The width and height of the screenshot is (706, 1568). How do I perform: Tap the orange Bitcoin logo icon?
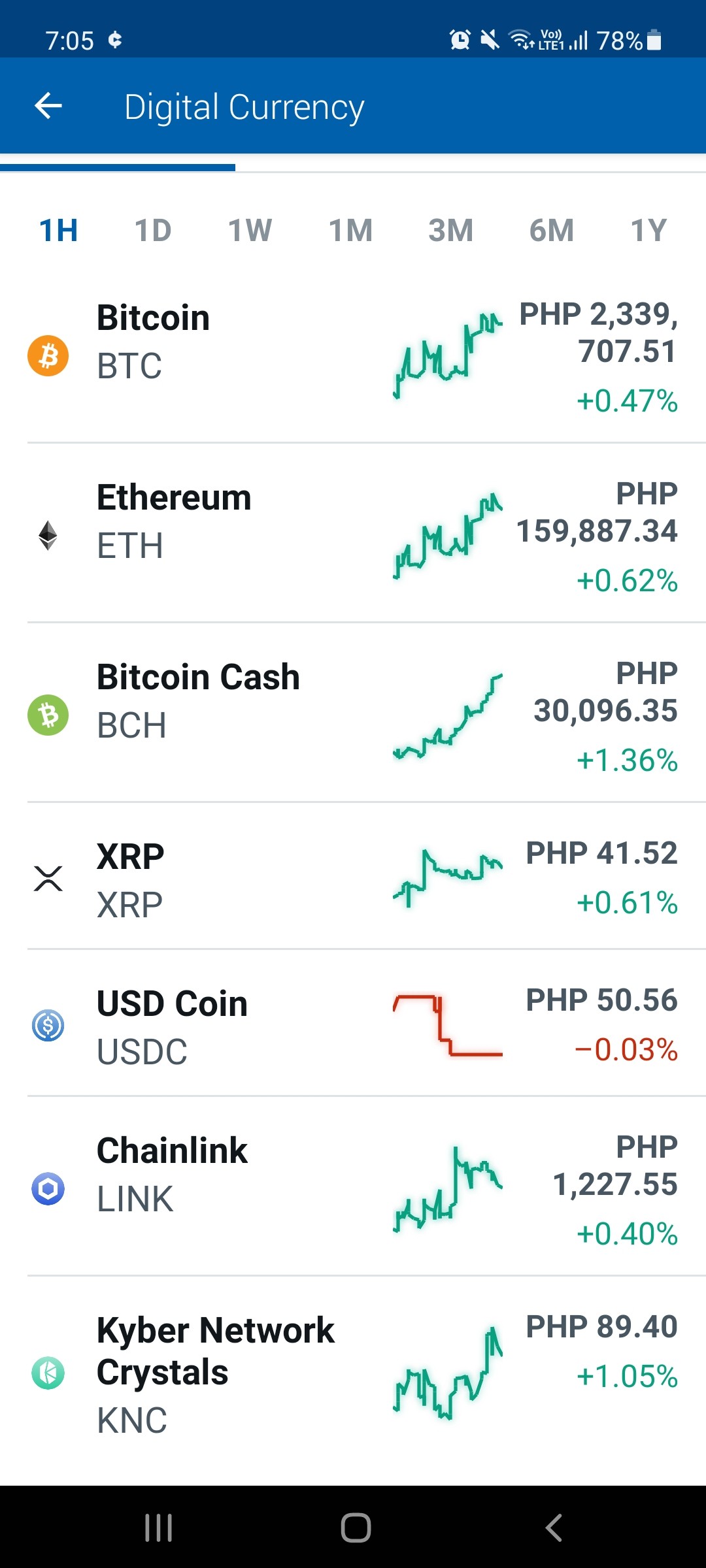point(48,356)
